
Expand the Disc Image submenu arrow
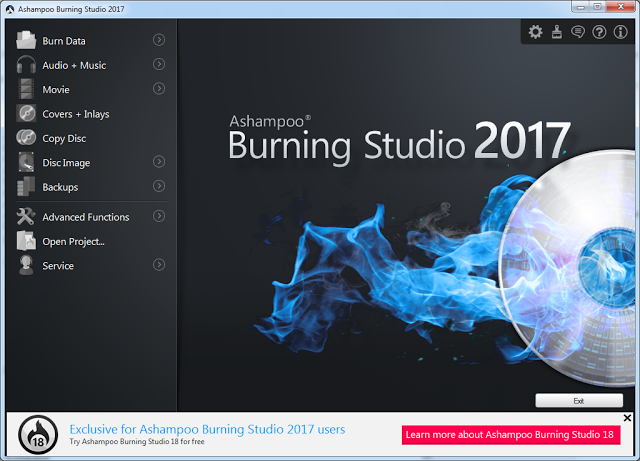pyautogui.click(x=159, y=162)
